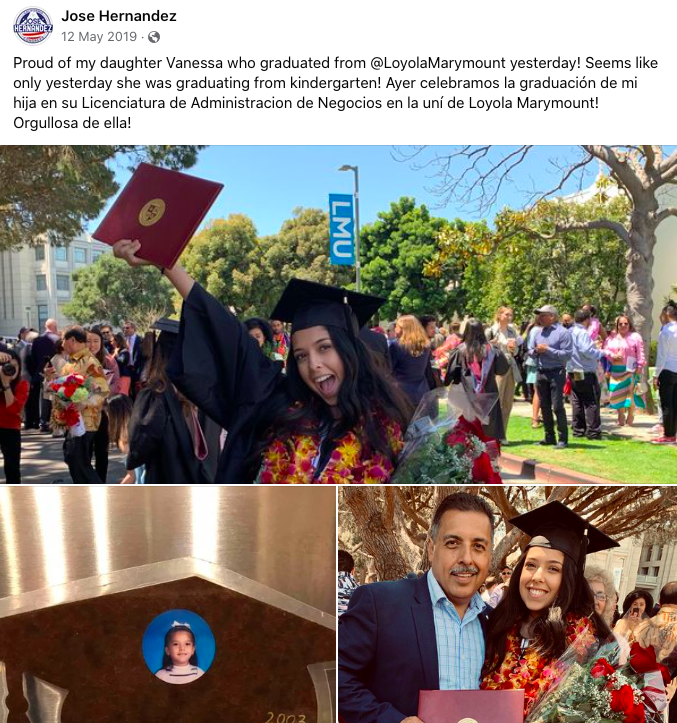Open the kindergarten portrait plaque photo
This screenshot has height=723, width=677.
167,604
